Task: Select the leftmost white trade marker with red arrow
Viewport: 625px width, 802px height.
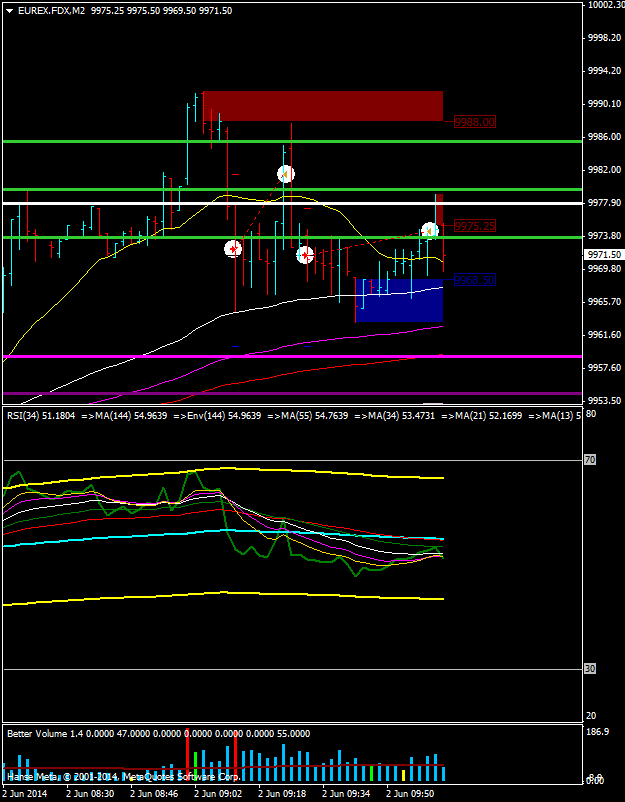Action: coord(233,248)
